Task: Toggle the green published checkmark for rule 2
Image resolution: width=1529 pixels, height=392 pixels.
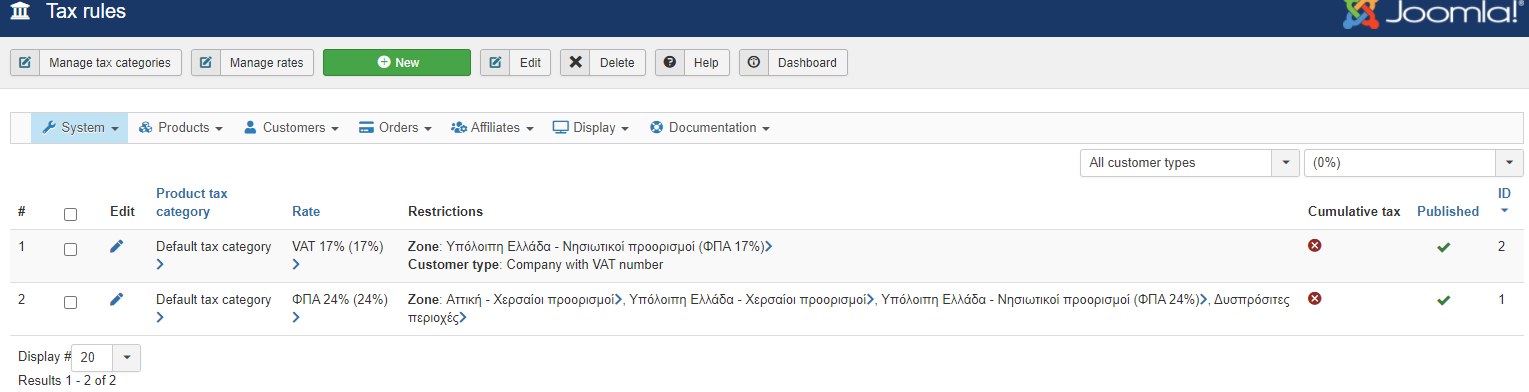Action: click(1443, 300)
